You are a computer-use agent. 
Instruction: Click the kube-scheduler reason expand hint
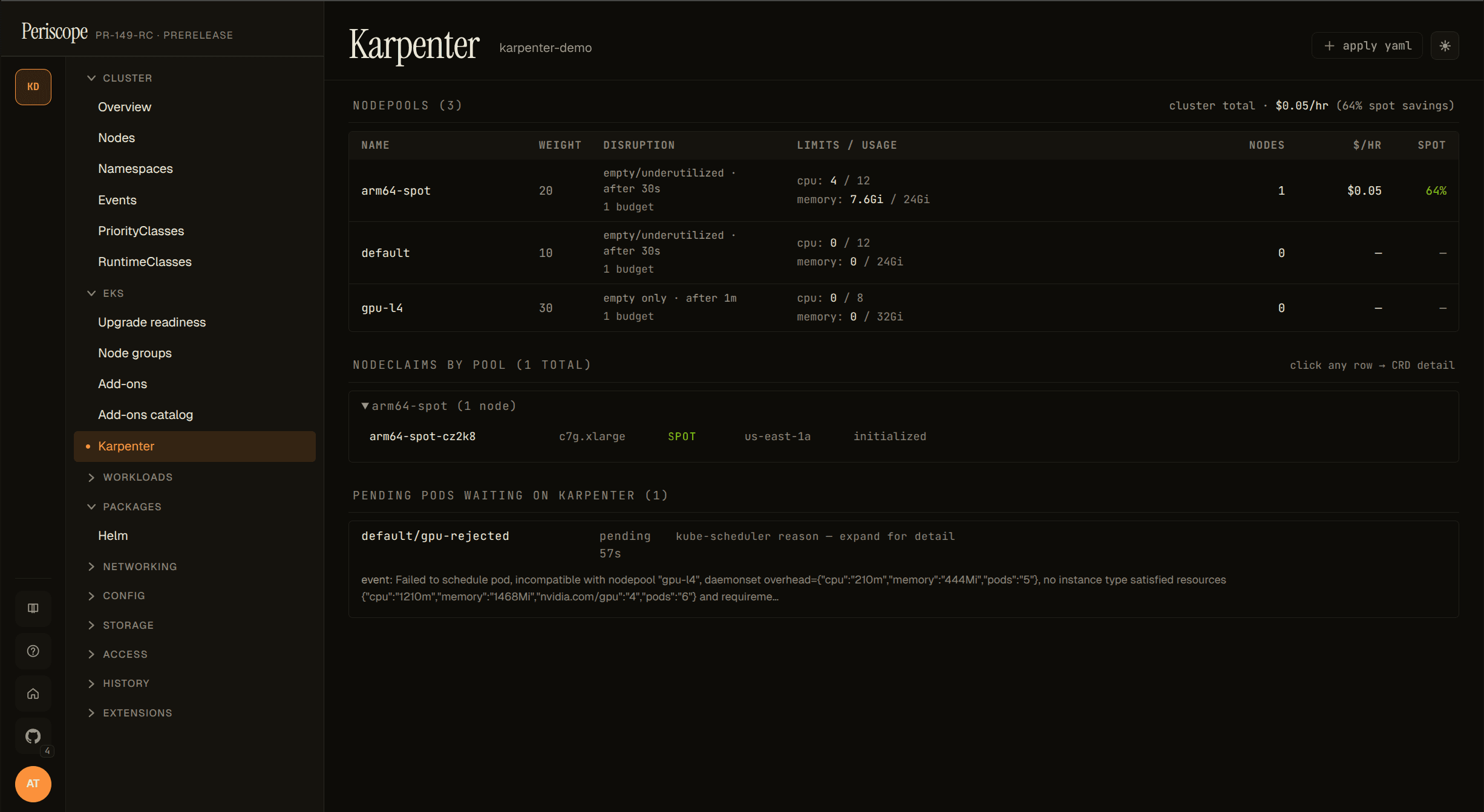point(815,536)
